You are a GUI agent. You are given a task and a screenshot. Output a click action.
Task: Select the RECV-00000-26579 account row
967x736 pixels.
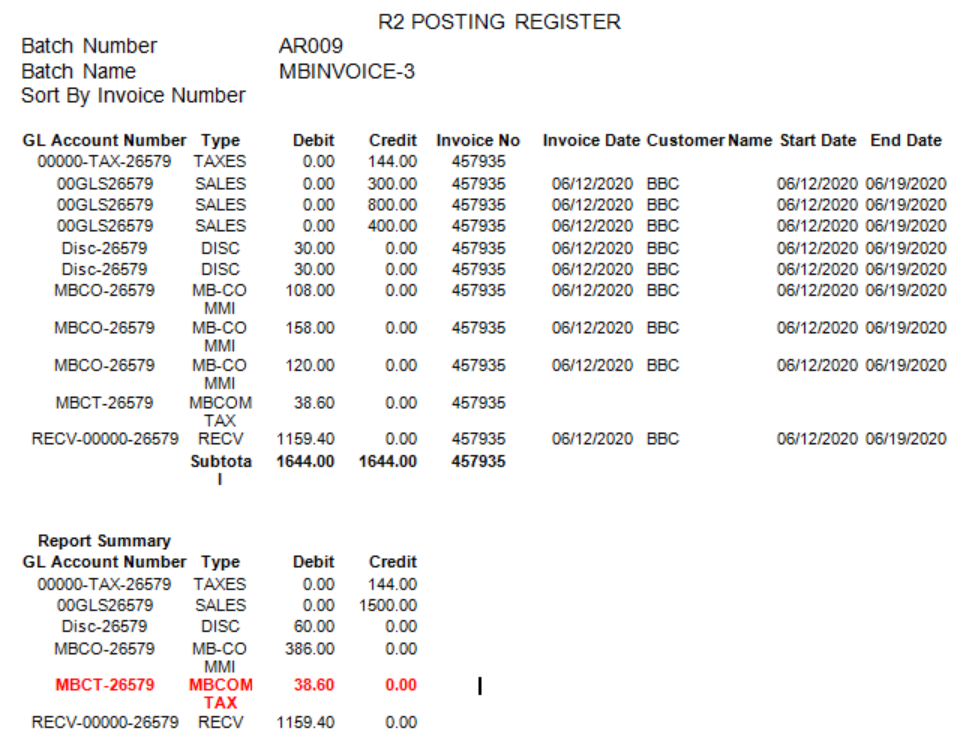coord(104,439)
